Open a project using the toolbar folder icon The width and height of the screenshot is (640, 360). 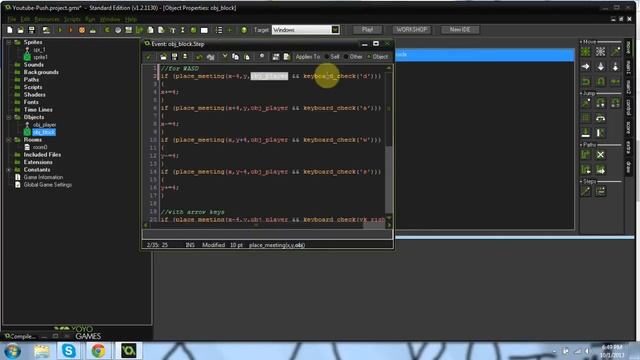(20, 30)
